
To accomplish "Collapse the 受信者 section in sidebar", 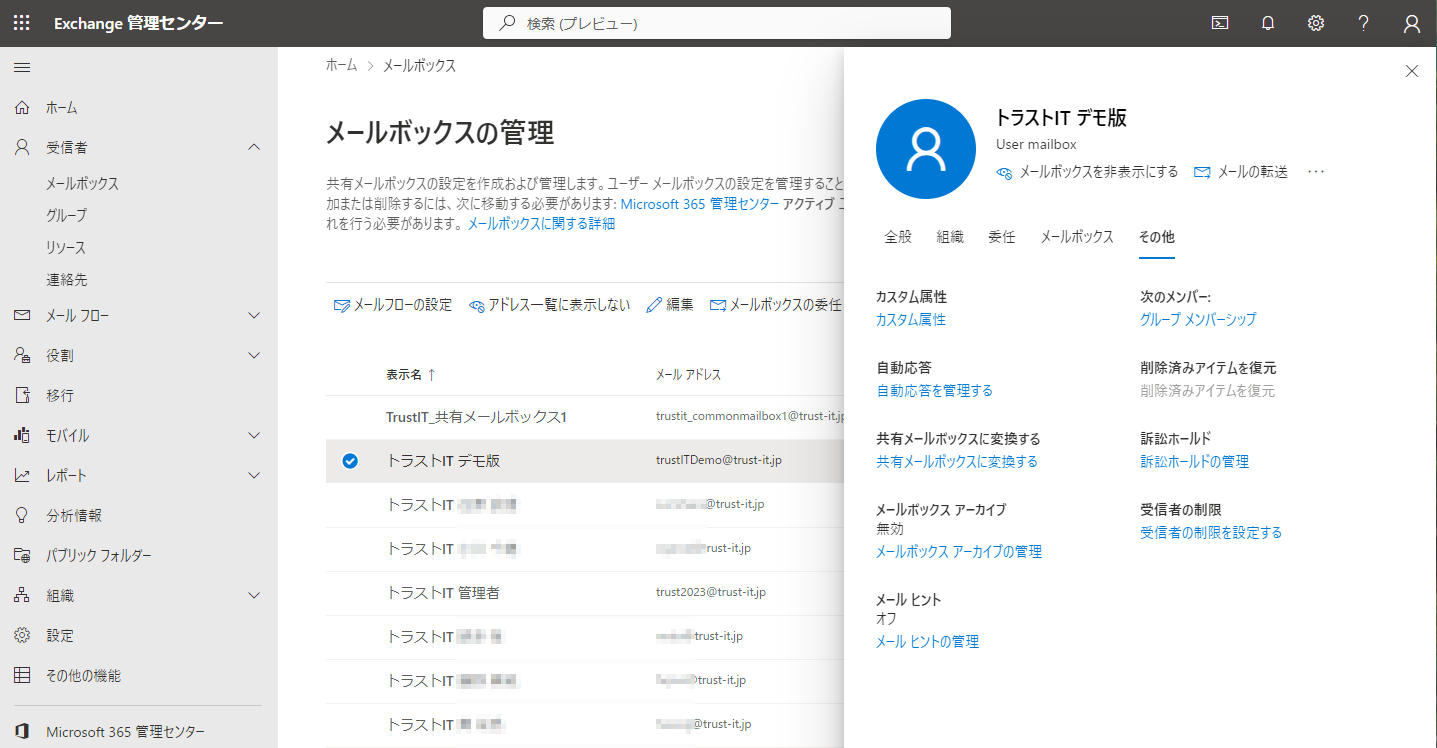I will coord(254,147).
